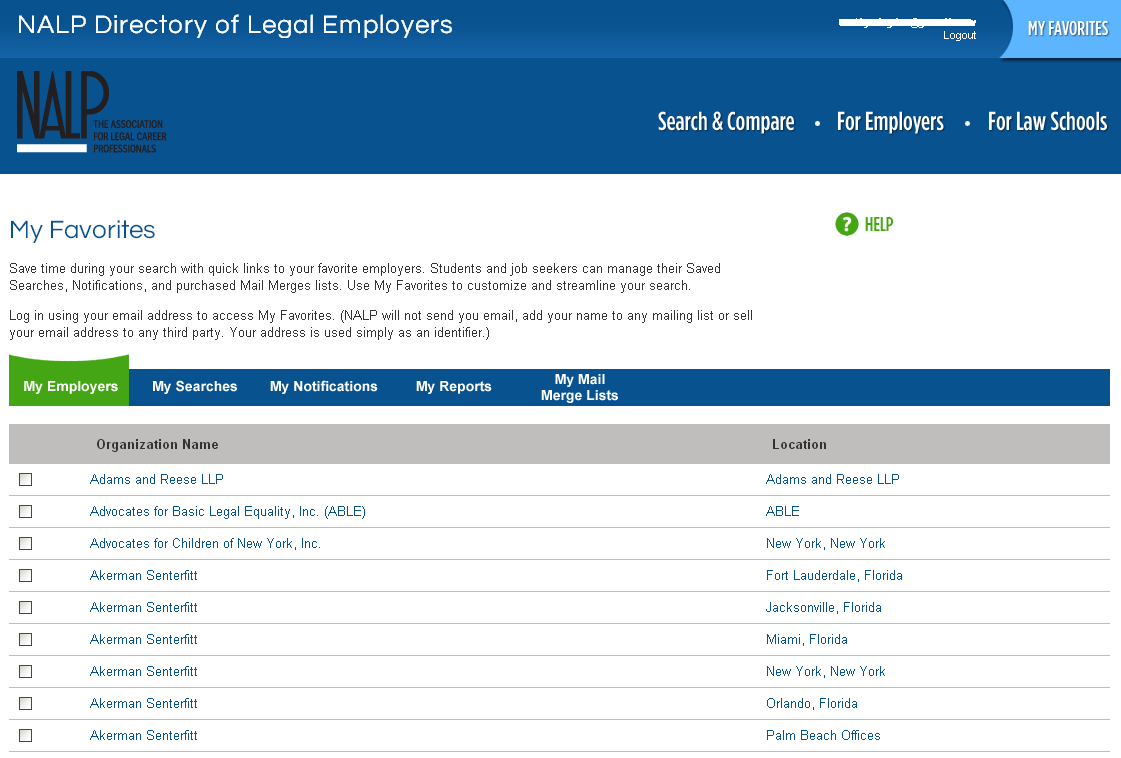Screen dimensions: 1121x758
Task: Check Advocates for Children of New York checkbox
Action: [x=26, y=543]
